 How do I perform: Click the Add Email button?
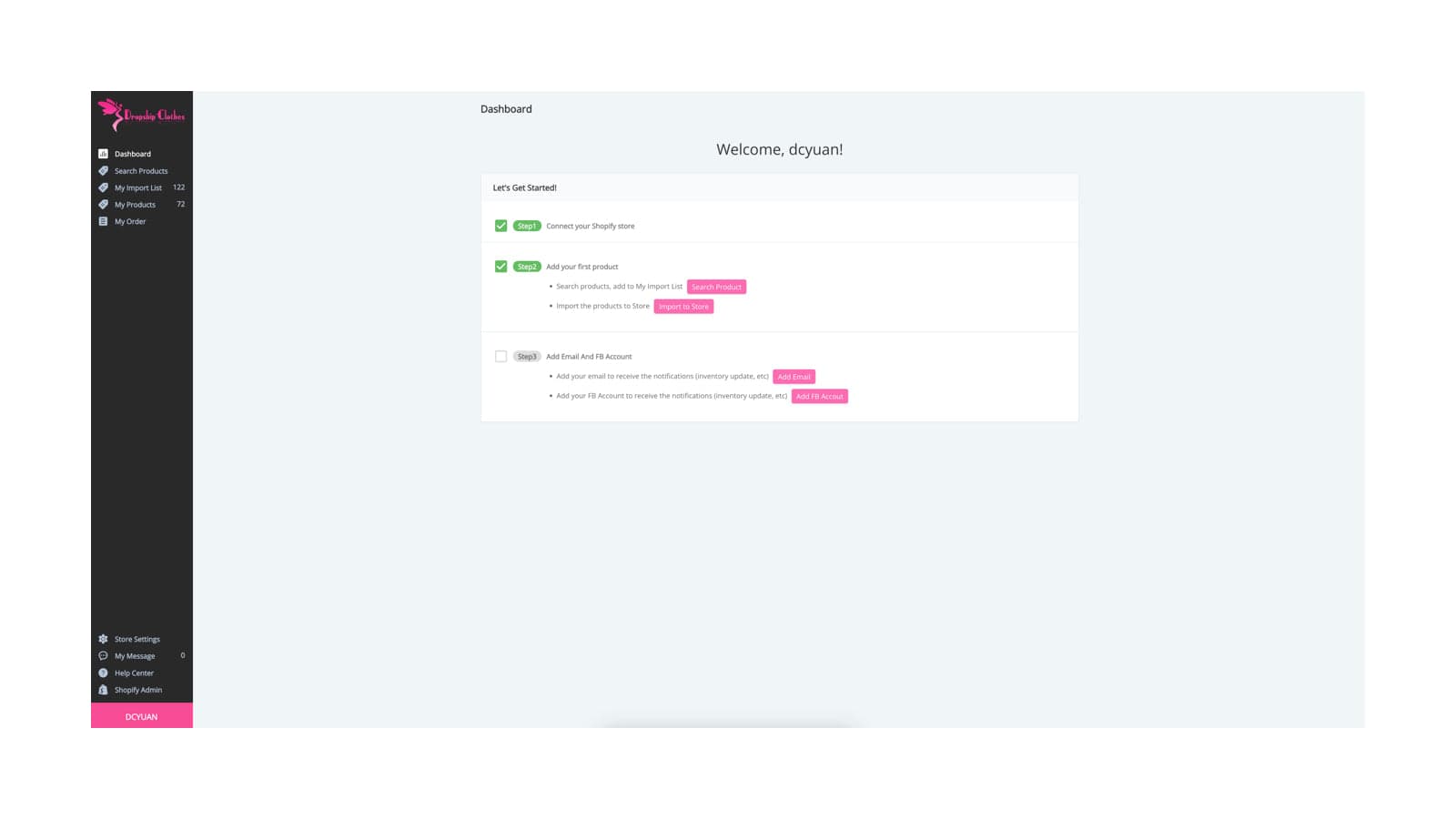tap(794, 377)
